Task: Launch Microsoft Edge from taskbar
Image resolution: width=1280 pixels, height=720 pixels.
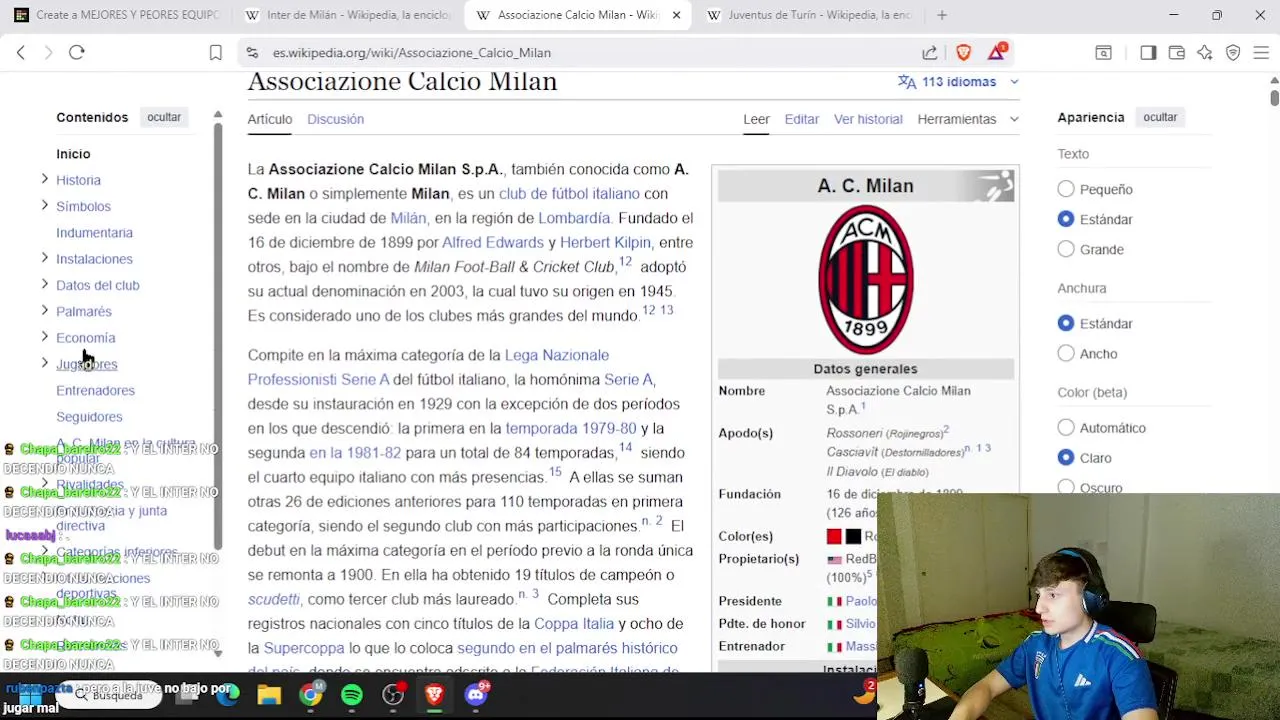Action: point(228,694)
